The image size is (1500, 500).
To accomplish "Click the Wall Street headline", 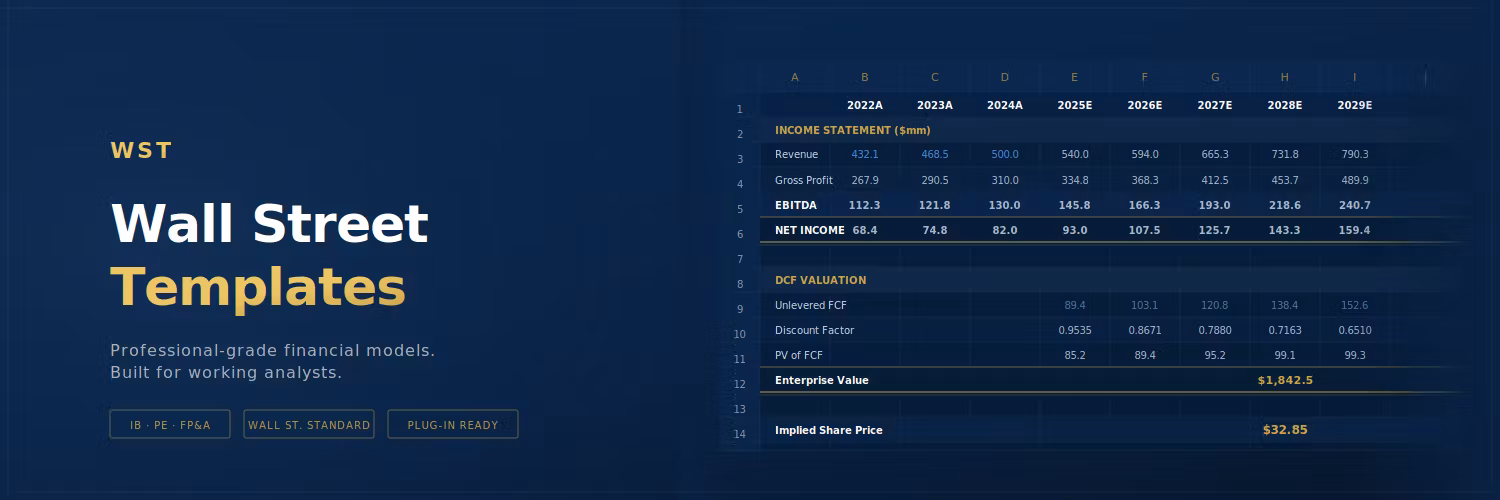I will click(x=269, y=223).
